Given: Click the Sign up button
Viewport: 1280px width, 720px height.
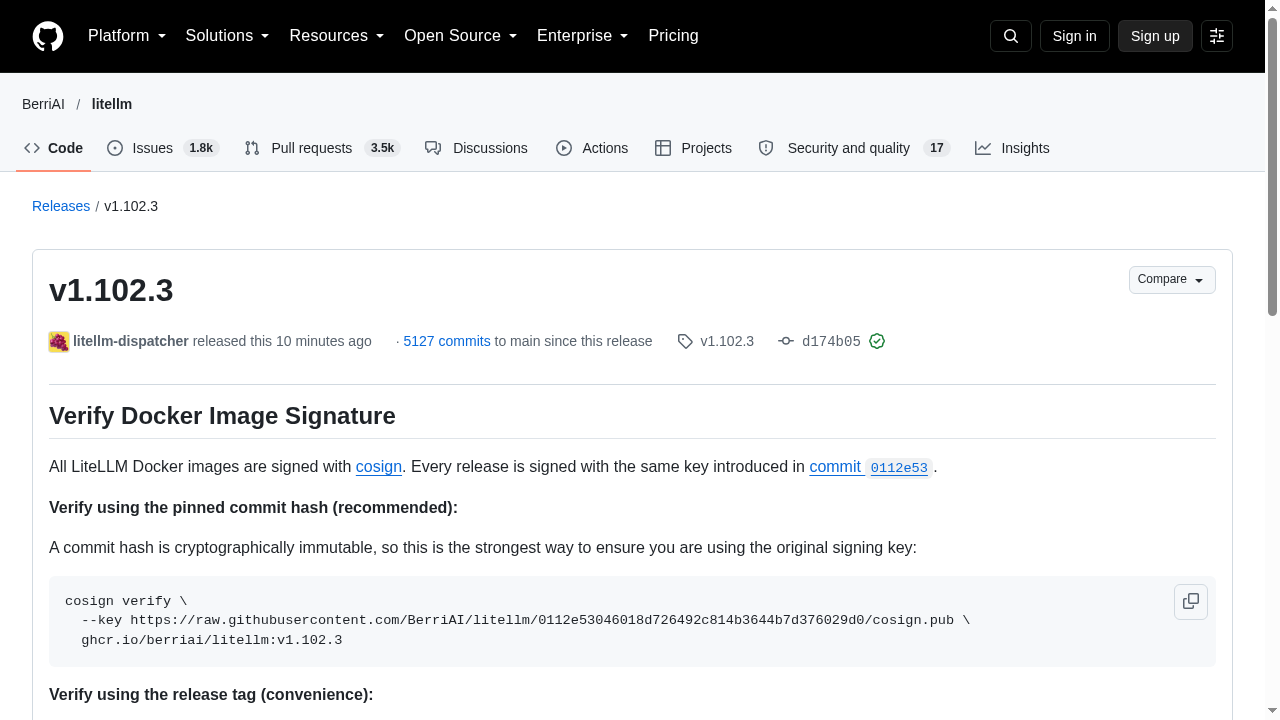Looking at the screenshot, I should click(1155, 36).
